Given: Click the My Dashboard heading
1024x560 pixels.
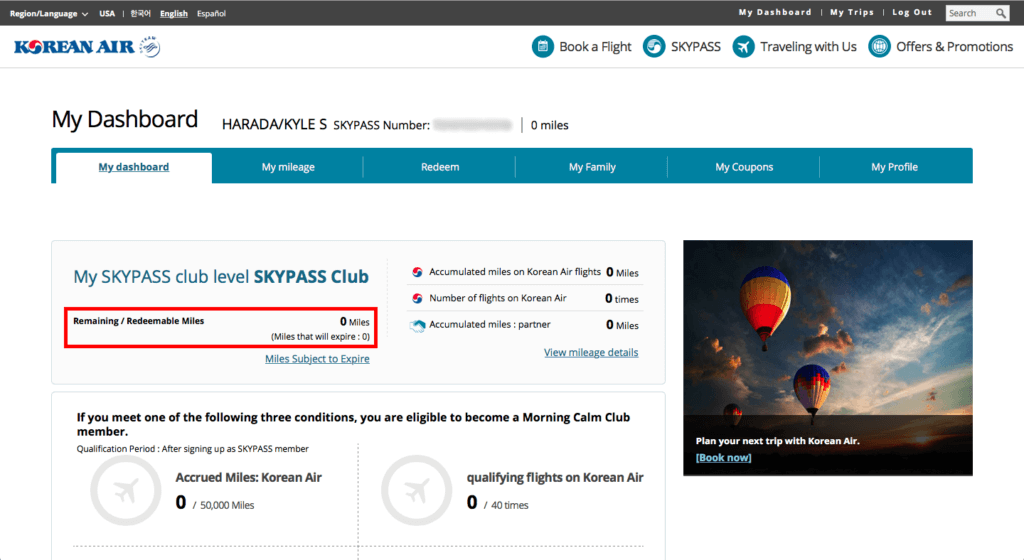Looking at the screenshot, I should pyautogui.click(x=125, y=119).
